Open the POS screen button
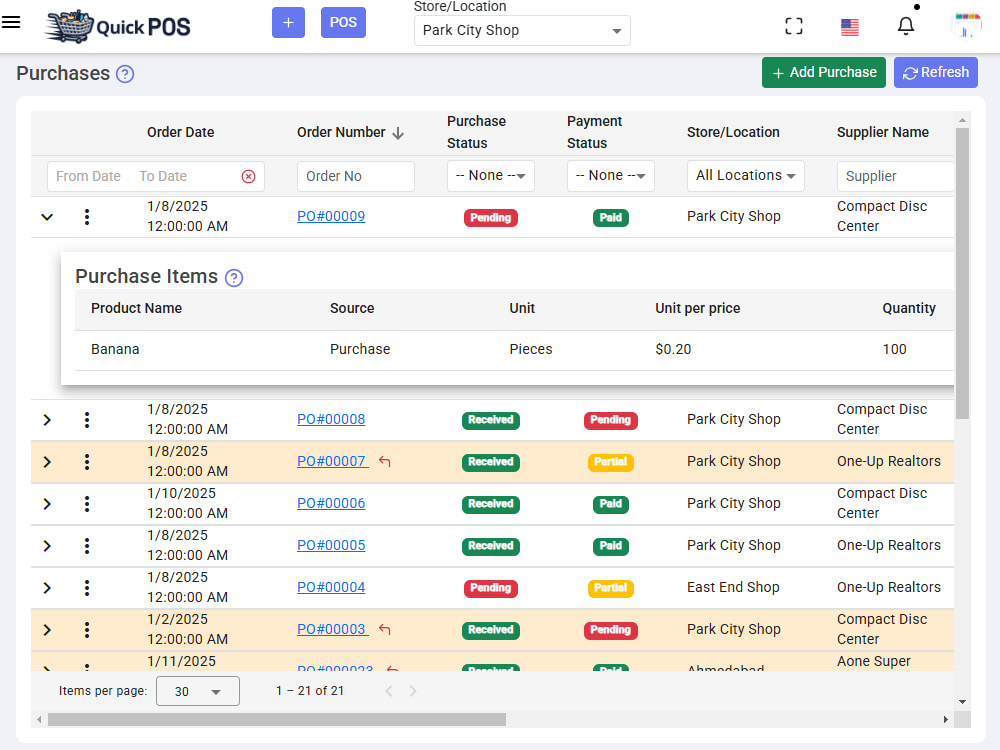 (x=343, y=22)
